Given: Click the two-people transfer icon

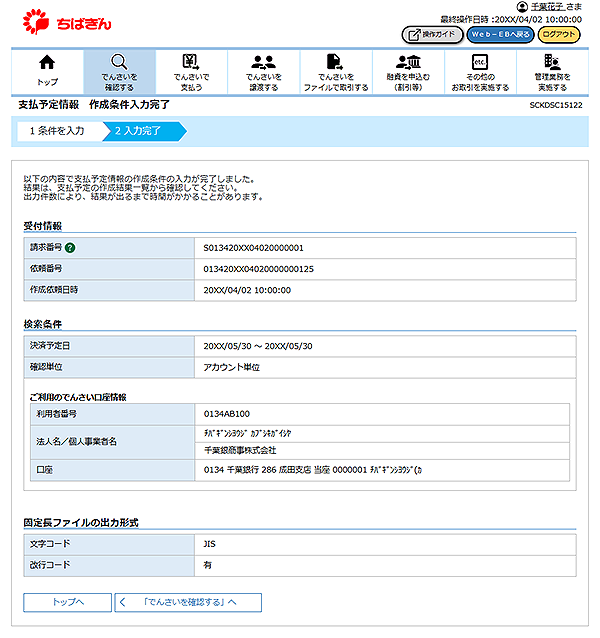Looking at the screenshot, I should click(264, 62).
